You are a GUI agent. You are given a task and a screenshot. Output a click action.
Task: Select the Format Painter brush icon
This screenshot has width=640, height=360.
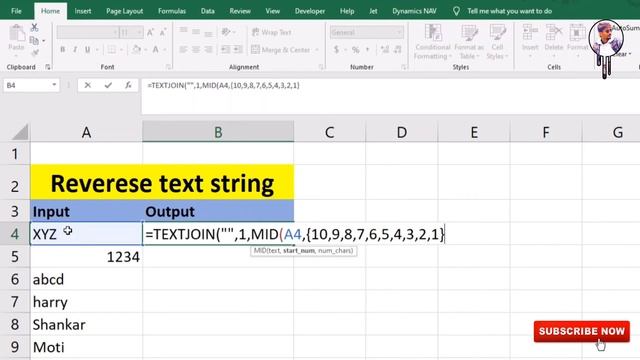coord(35,53)
